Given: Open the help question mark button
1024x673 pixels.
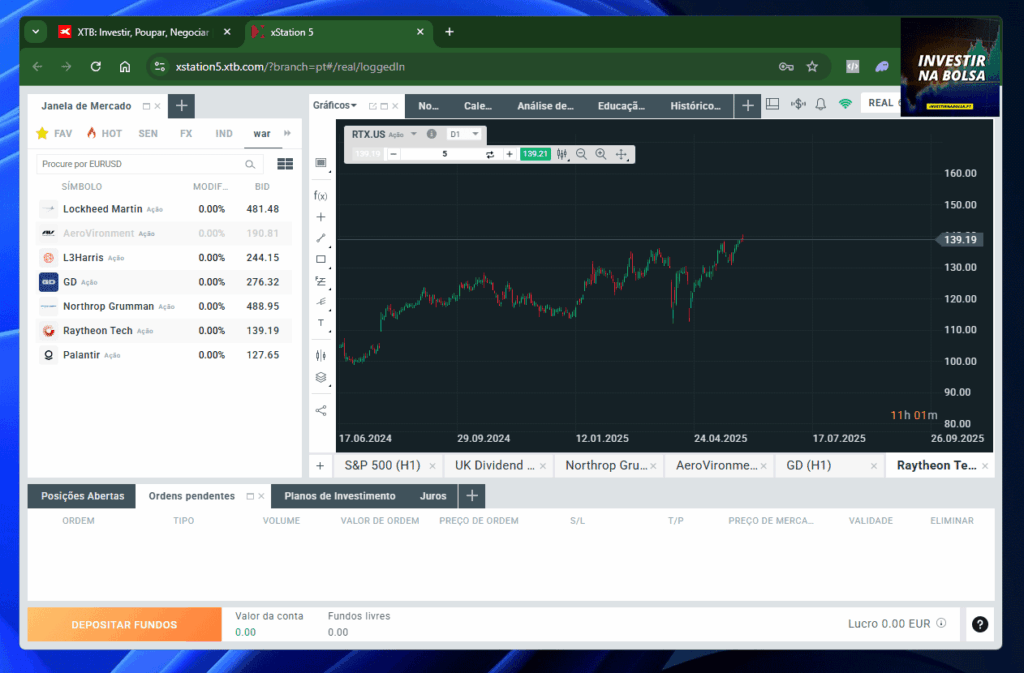Looking at the screenshot, I should pyautogui.click(x=980, y=624).
